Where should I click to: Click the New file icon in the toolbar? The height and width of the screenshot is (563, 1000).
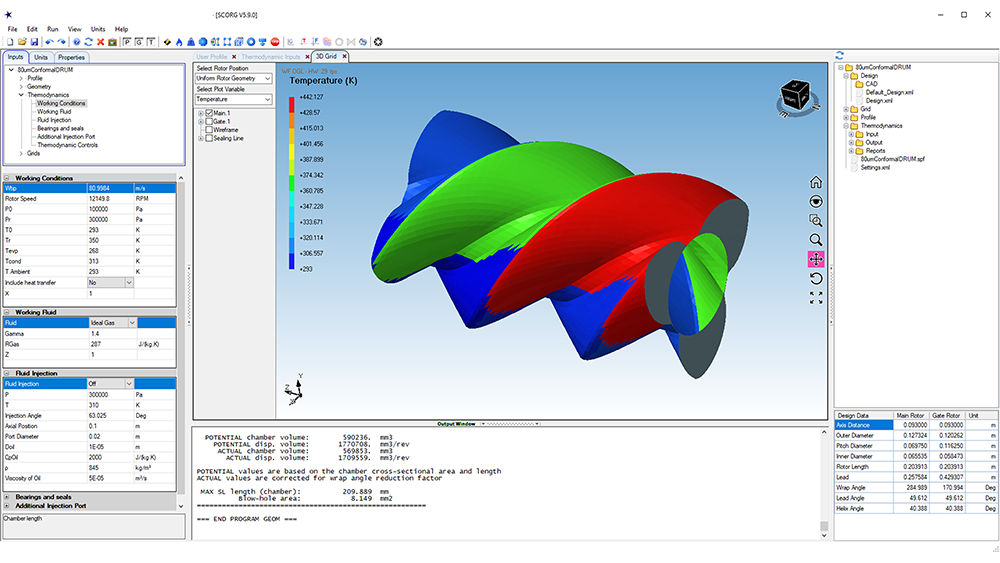(x=10, y=42)
